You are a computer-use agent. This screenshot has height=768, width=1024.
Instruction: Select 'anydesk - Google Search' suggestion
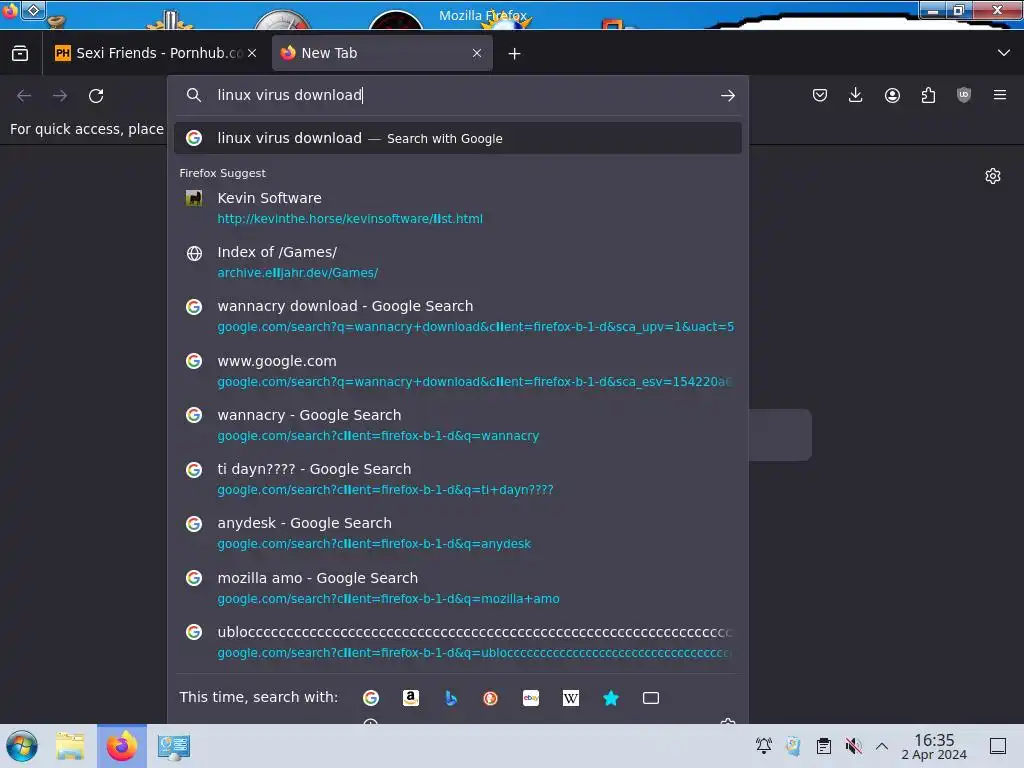point(458,534)
